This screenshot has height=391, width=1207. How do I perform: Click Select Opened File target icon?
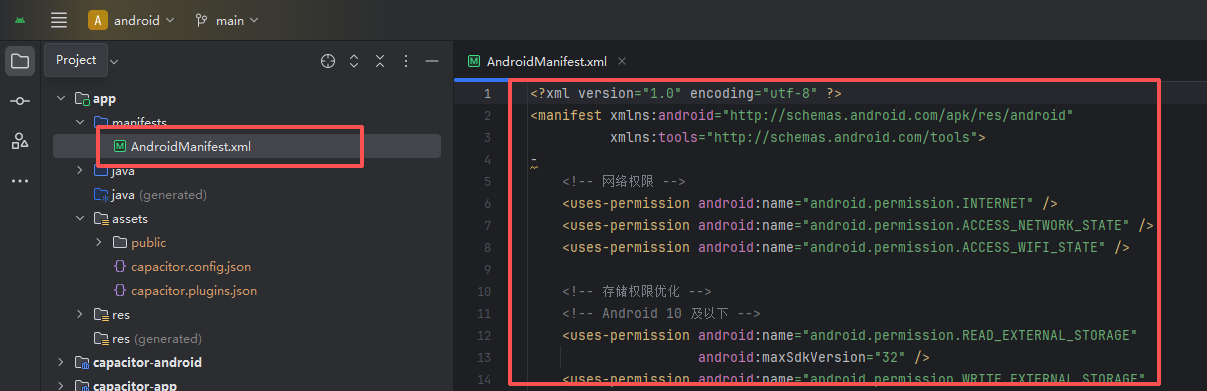click(328, 61)
